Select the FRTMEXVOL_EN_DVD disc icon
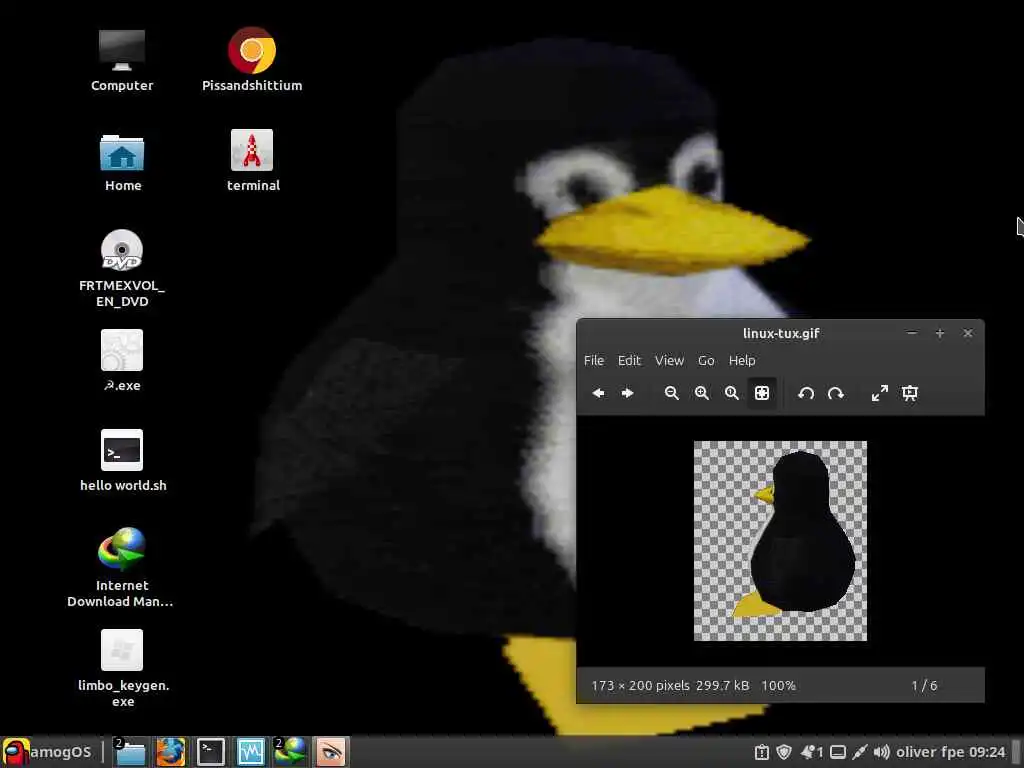The width and height of the screenshot is (1024, 768). pyautogui.click(x=122, y=268)
